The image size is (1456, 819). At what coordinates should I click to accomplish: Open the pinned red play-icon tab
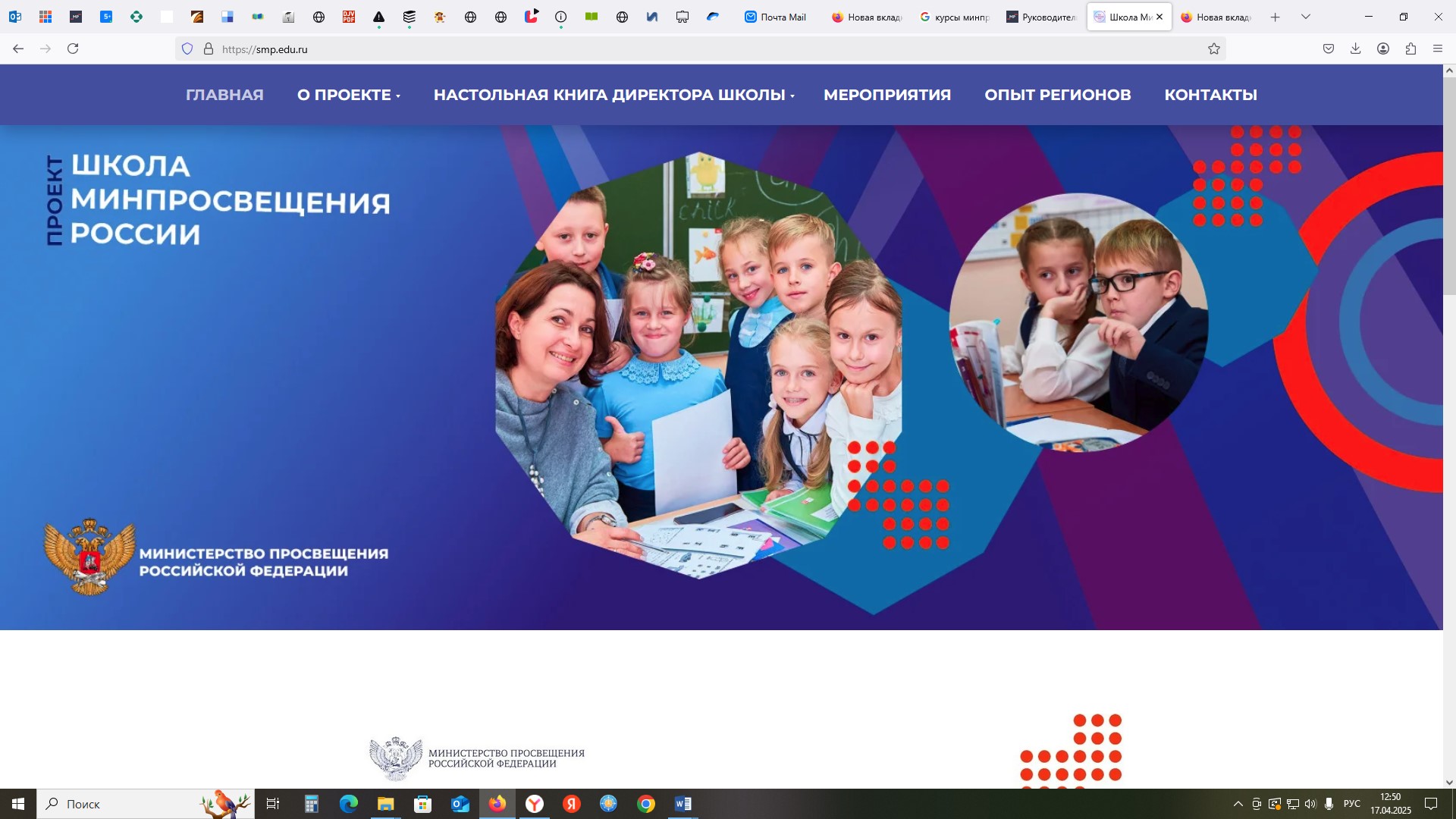[x=531, y=17]
